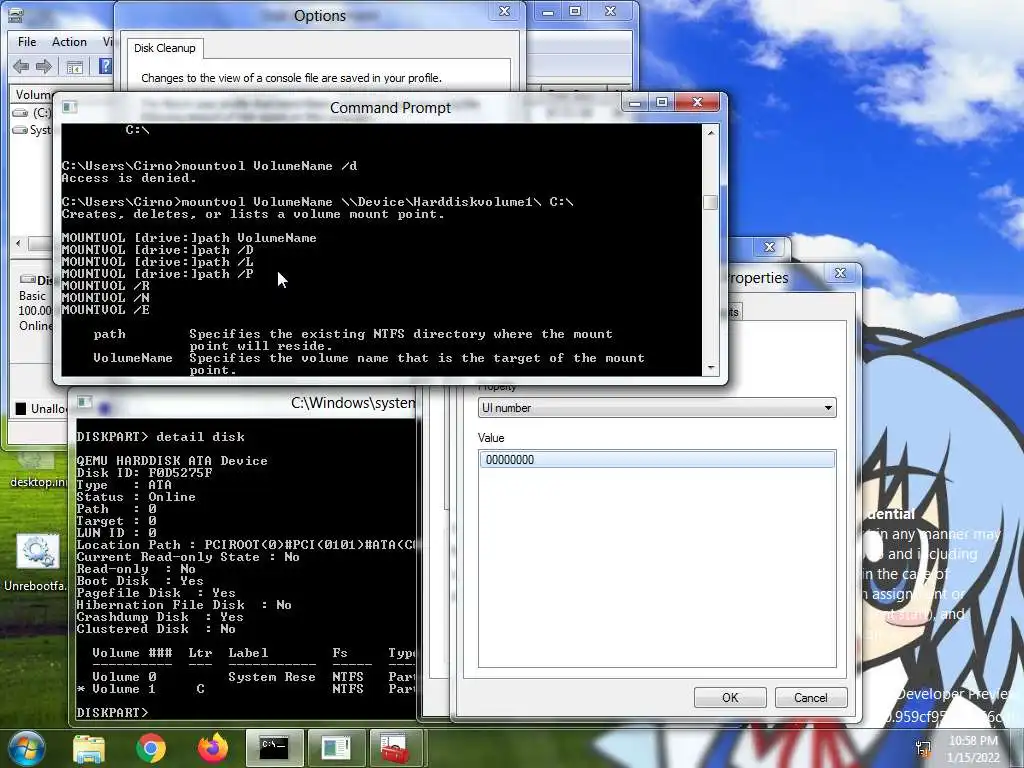1024x768 pixels.
Task: Click the Unallocated legend label
Action: tap(49, 409)
